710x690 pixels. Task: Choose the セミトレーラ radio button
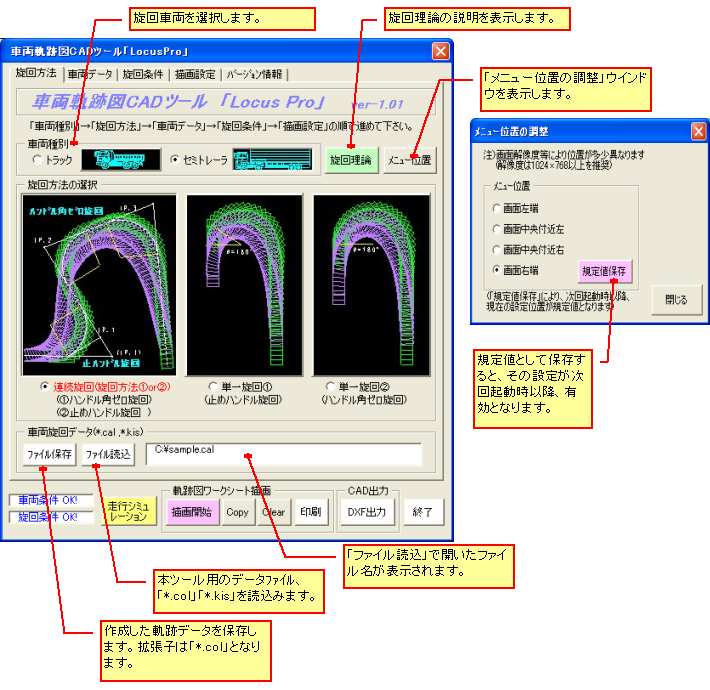tap(174, 159)
